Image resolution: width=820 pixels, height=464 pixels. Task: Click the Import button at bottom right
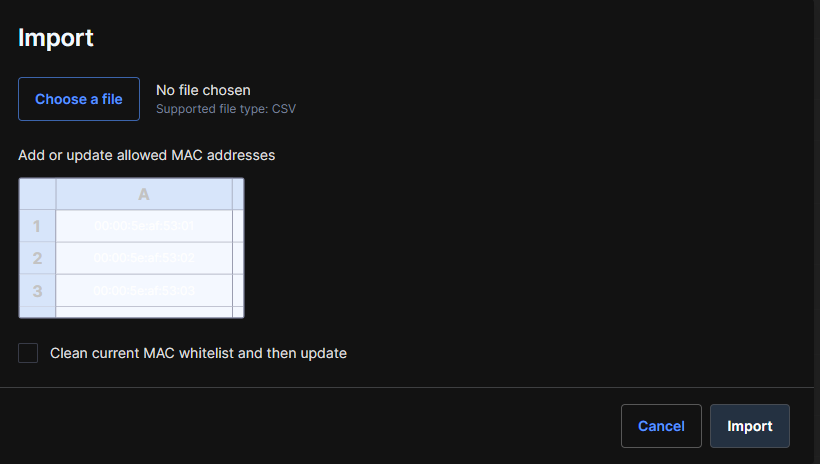pyautogui.click(x=749, y=426)
